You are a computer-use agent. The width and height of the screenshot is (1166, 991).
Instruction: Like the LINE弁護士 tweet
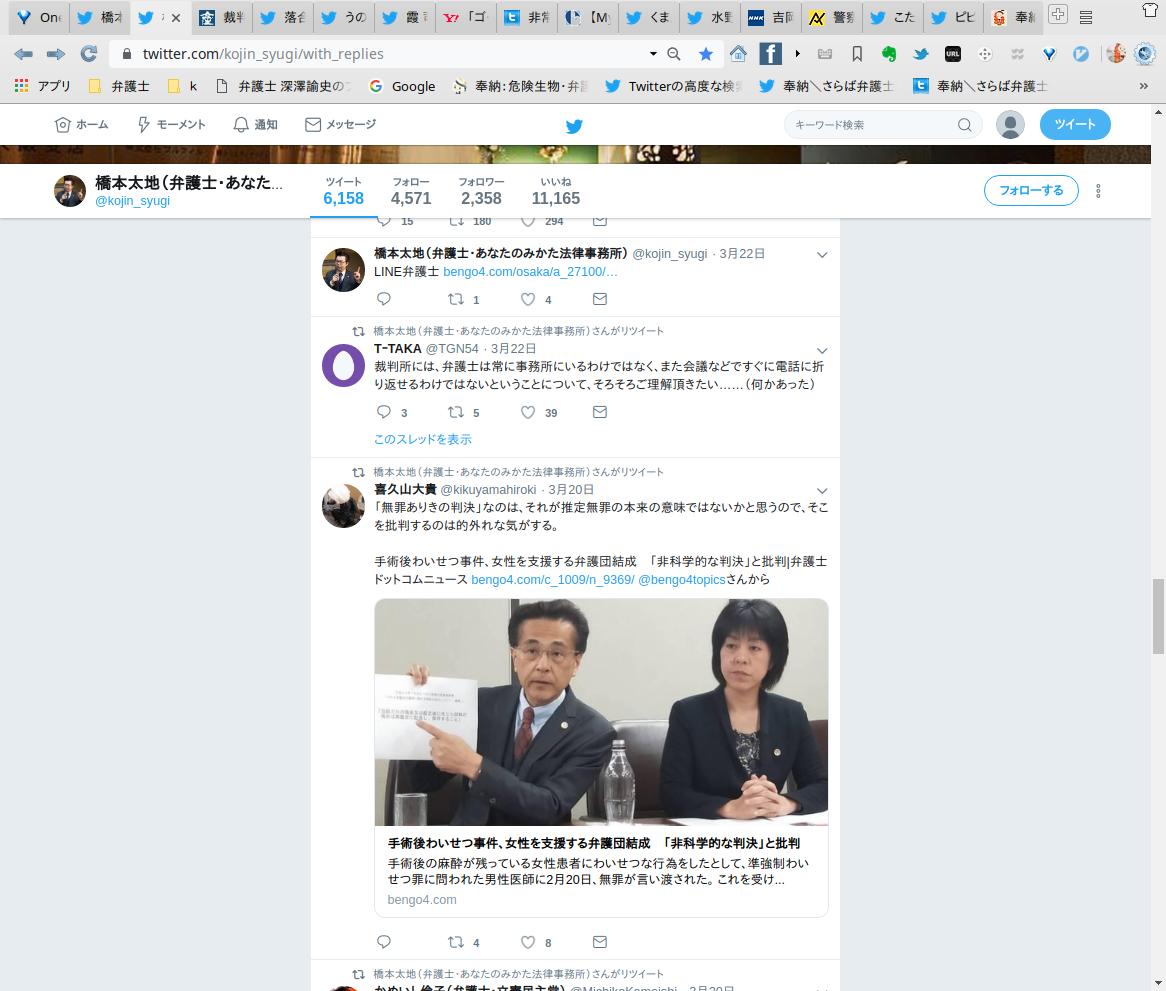coord(527,299)
